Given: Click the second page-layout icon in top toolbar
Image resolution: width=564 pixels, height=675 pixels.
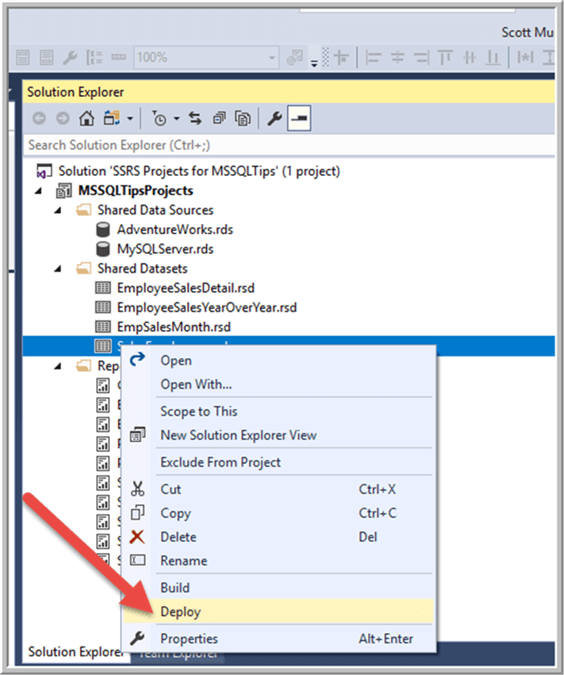Looking at the screenshot, I should pyautogui.click(x=46, y=57).
